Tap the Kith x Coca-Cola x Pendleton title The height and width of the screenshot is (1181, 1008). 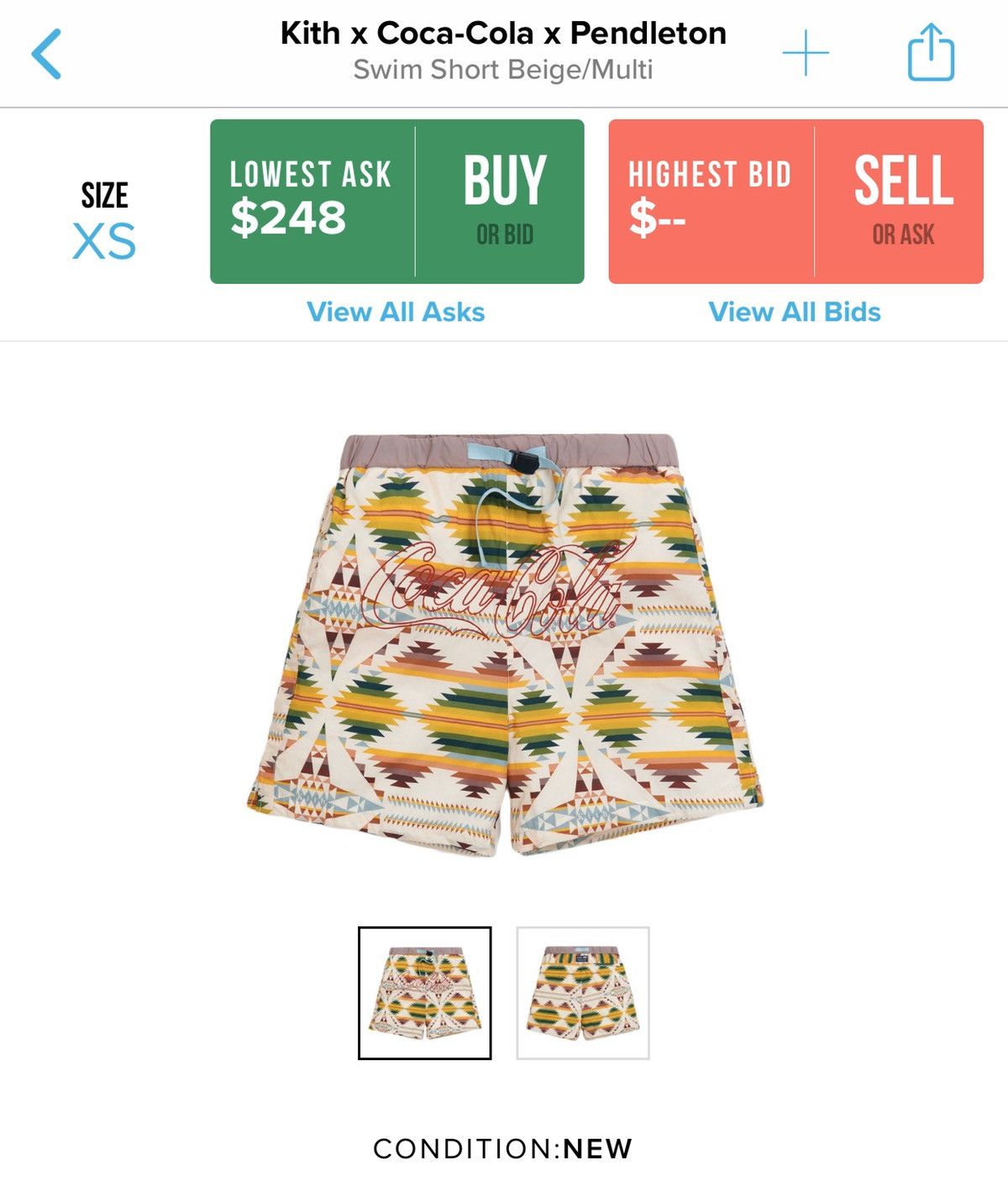click(503, 33)
